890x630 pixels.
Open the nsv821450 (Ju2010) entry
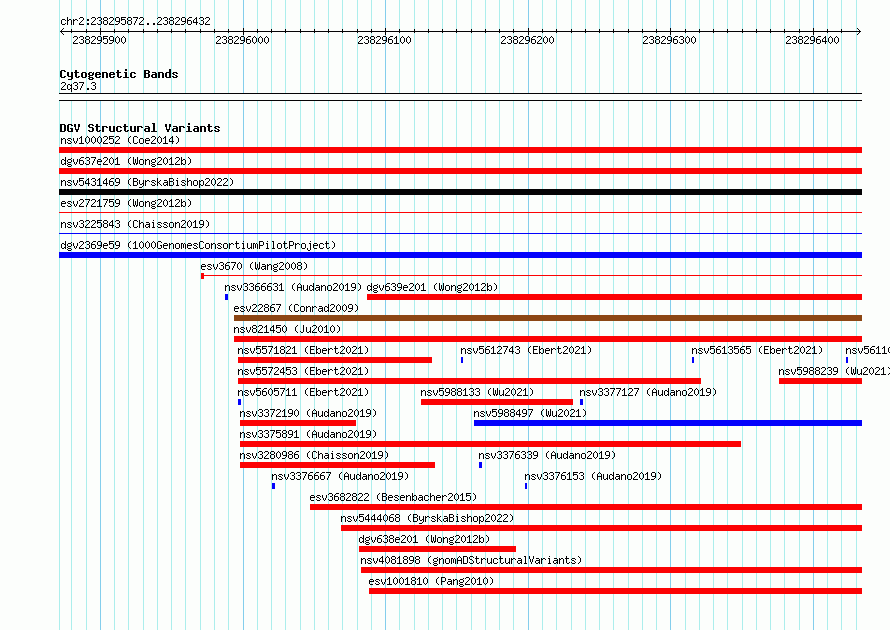(x=287, y=329)
